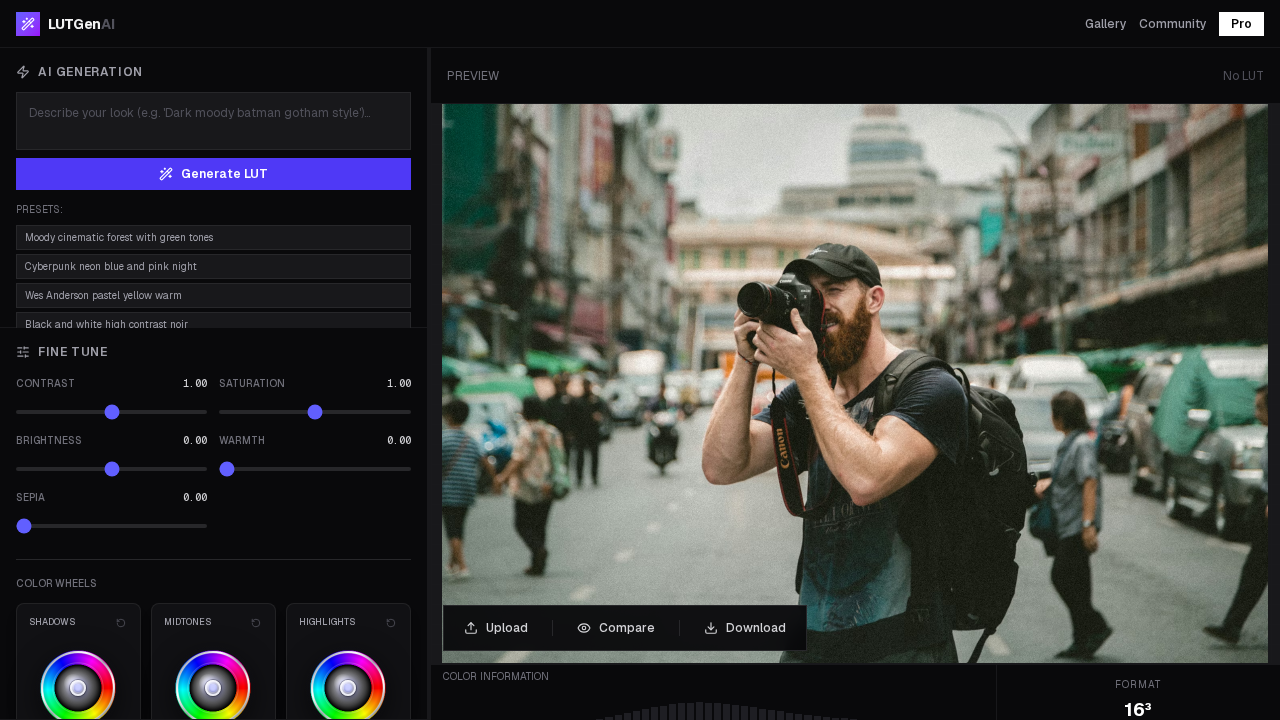Click the Pro upgrade button
Viewport: 1280px width, 720px height.
(1240, 24)
